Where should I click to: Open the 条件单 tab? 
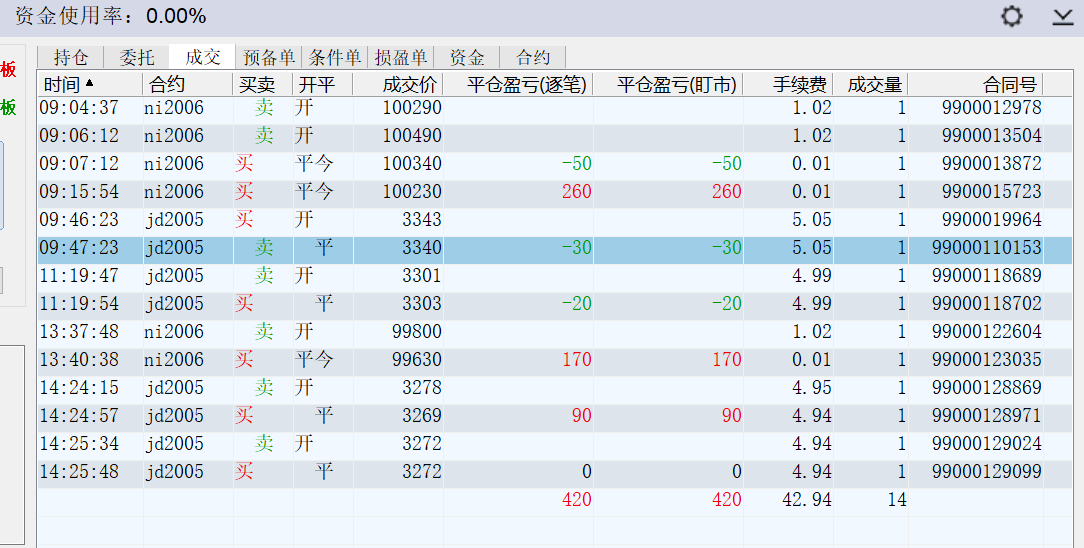pos(335,57)
